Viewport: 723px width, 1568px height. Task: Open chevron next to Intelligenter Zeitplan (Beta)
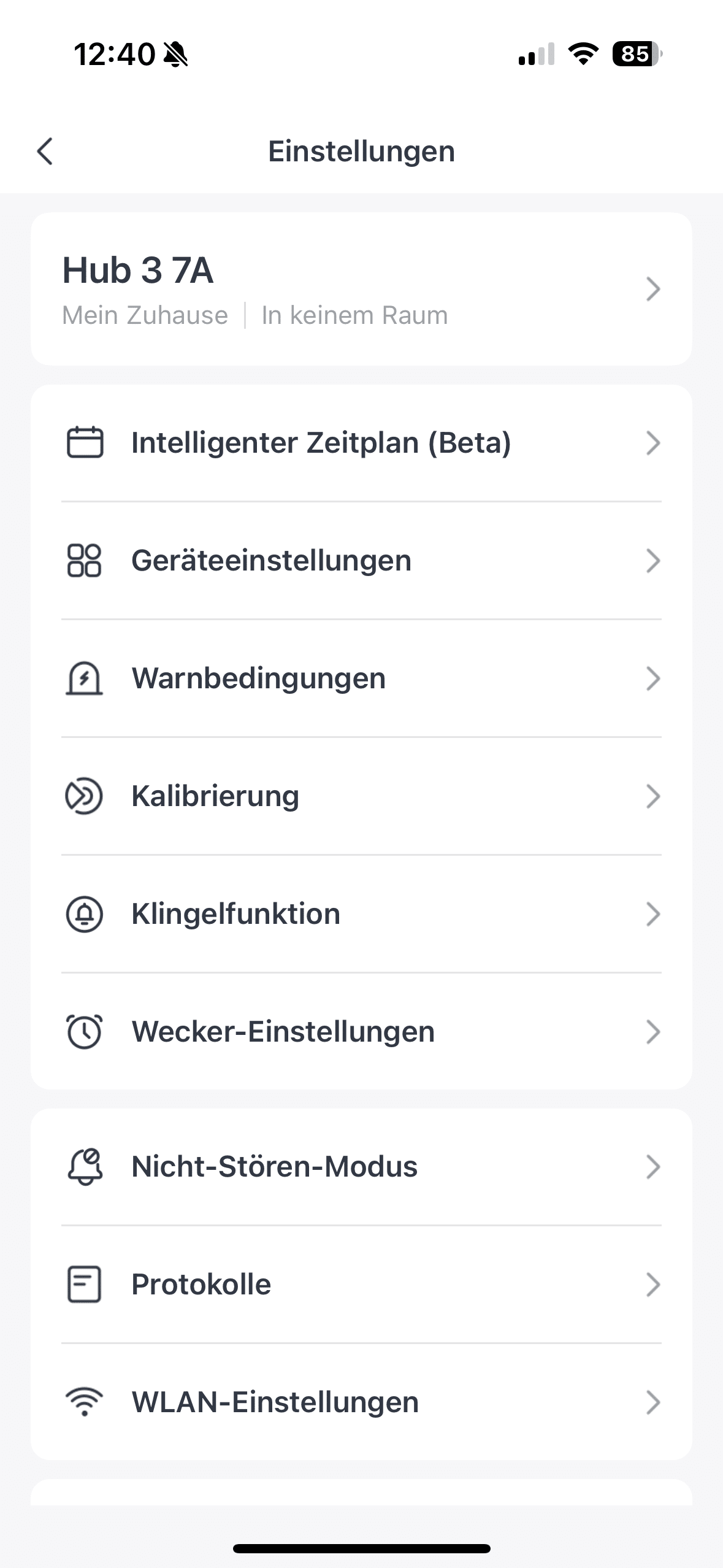click(x=653, y=443)
